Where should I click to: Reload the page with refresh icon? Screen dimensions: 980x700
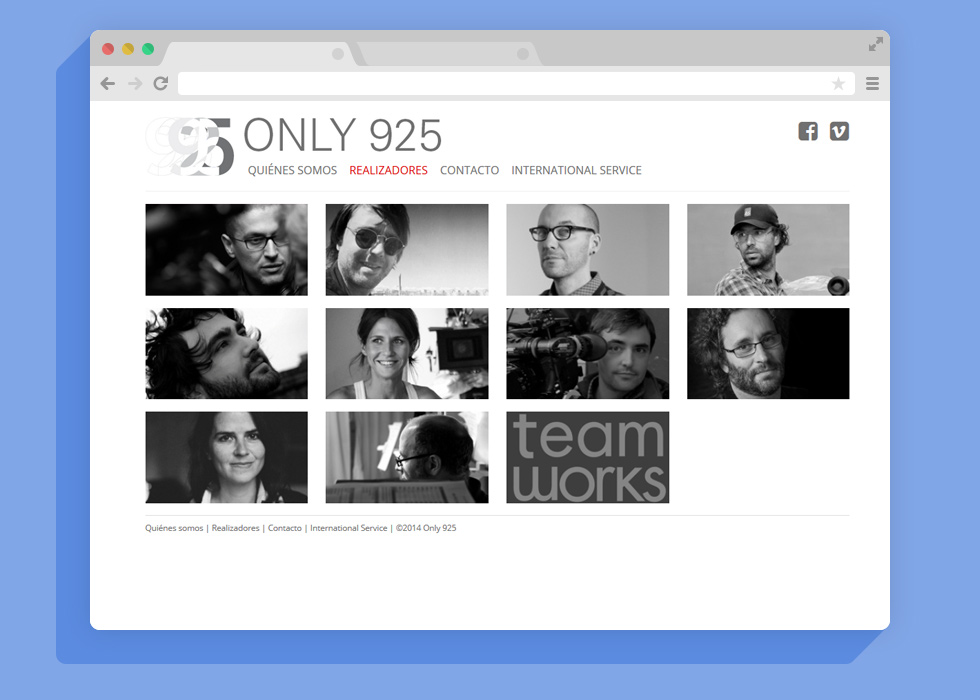coord(160,84)
